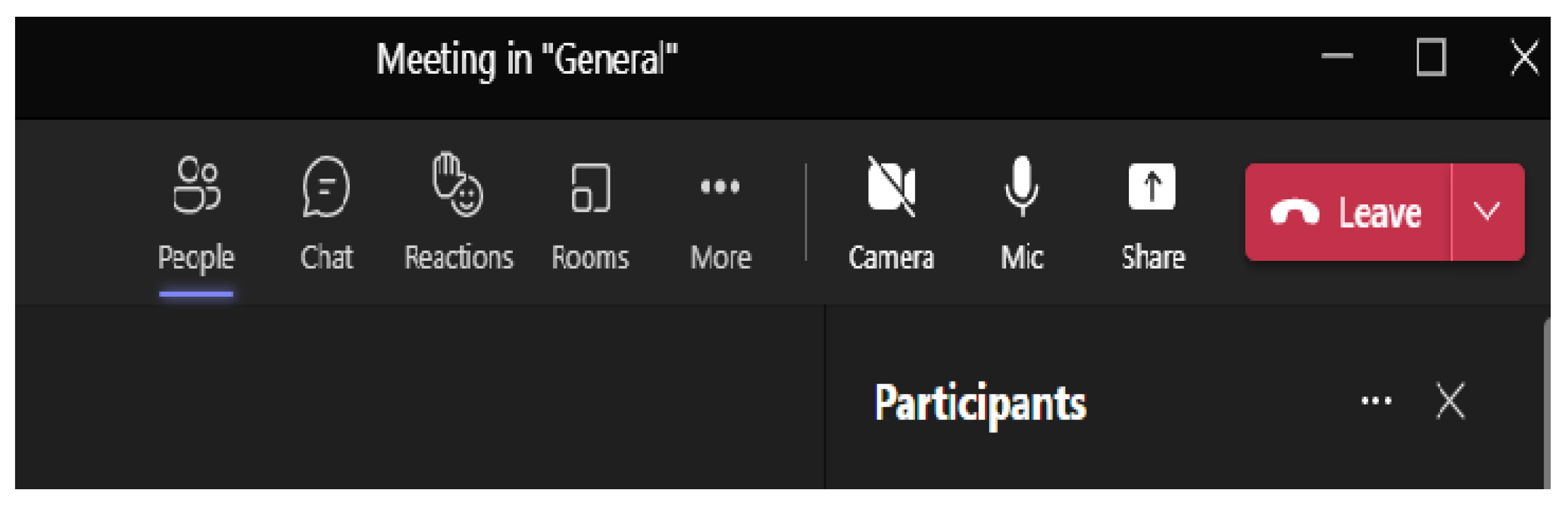
Task: Minimize the meeting window
Action: 1336,56
